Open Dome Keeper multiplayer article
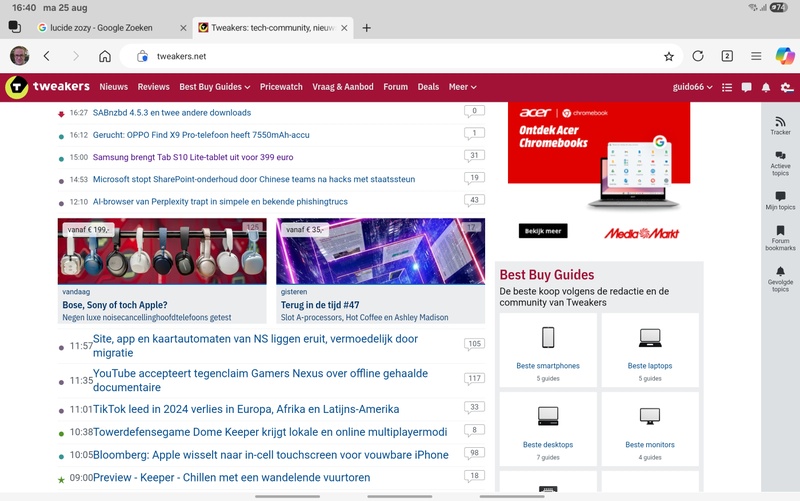The height and width of the screenshot is (501, 800). (x=270, y=432)
